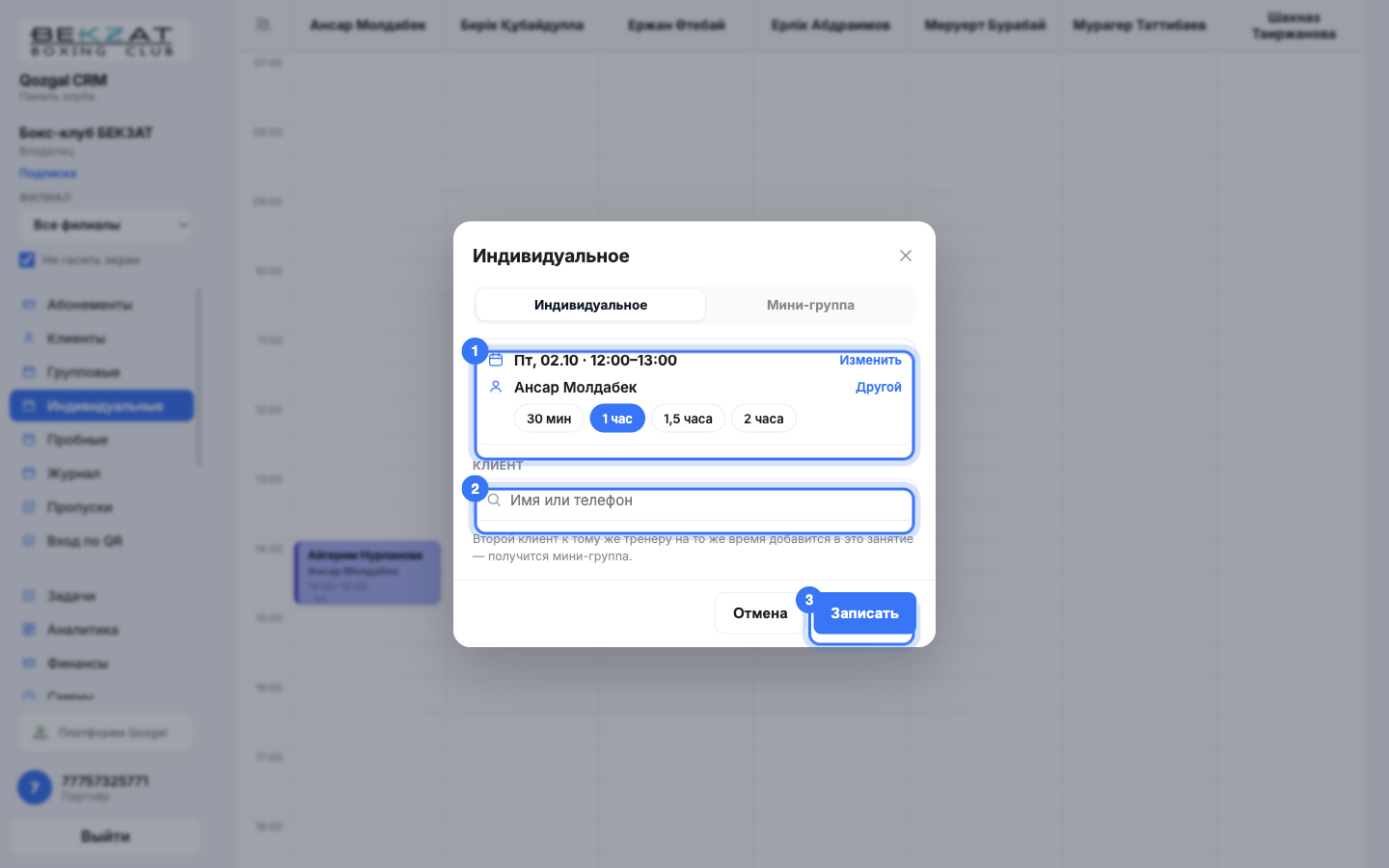Focus the Имя или телефон client field
The width and height of the screenshot is (1389, 868).
pyautogui.click(x=694, y=501)
